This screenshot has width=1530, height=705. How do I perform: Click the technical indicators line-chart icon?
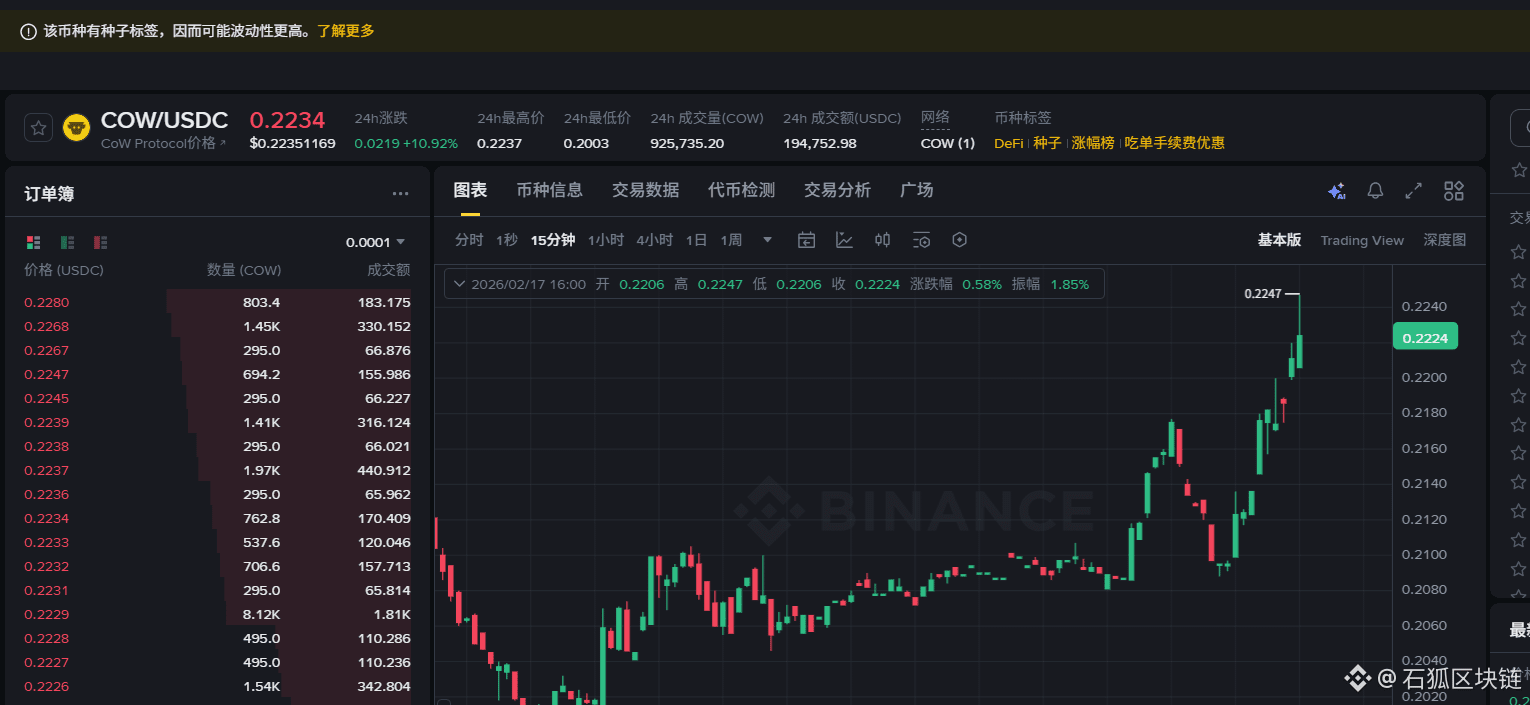pos(844,240)
